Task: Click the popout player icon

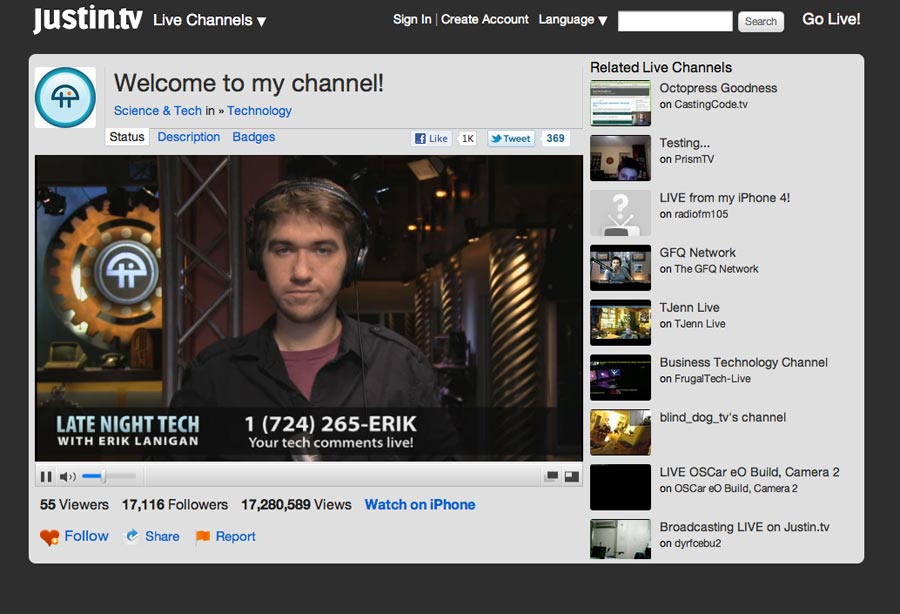Action: click(552, 476)
